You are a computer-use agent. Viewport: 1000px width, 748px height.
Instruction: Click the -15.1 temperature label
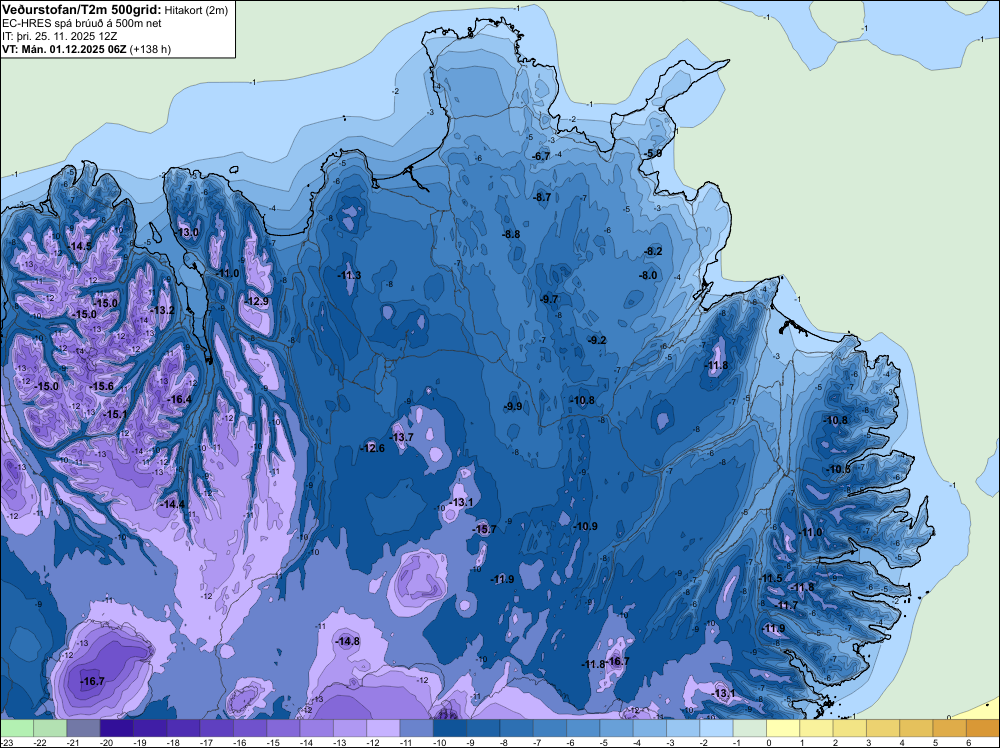pos(115,414)
